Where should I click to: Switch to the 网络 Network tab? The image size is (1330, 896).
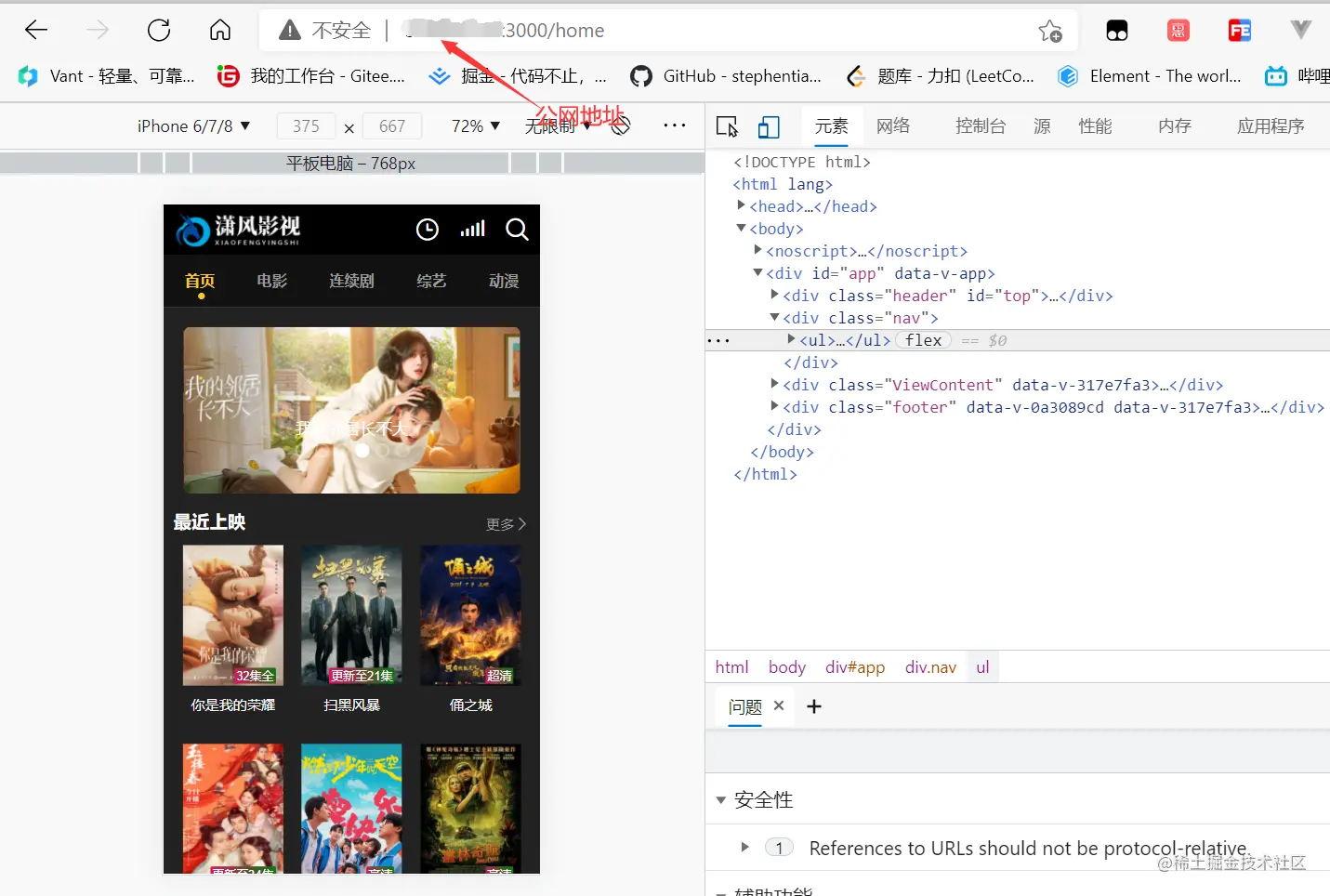pyautogui.click(x=893, y=125)
